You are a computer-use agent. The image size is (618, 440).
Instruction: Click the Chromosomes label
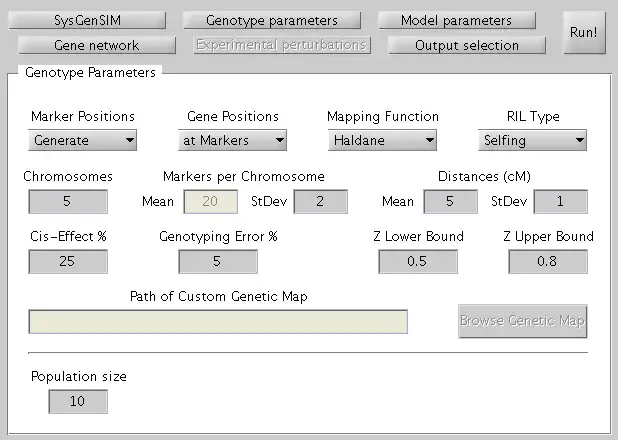pos(68,176)
